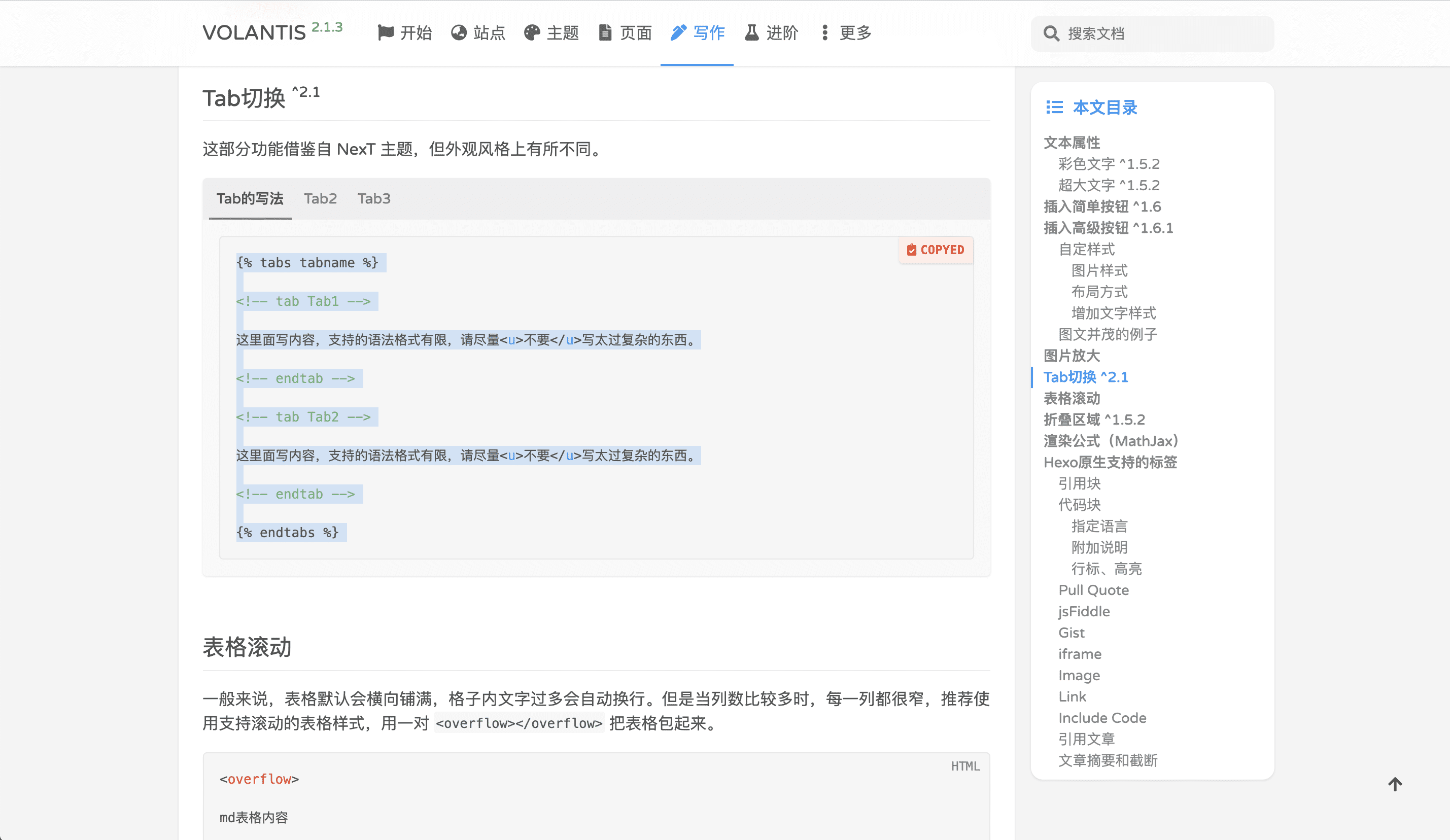Click the flask icon for 进阶
Image resolution: width=1450 pixels, height=840 pixels.
751,33
